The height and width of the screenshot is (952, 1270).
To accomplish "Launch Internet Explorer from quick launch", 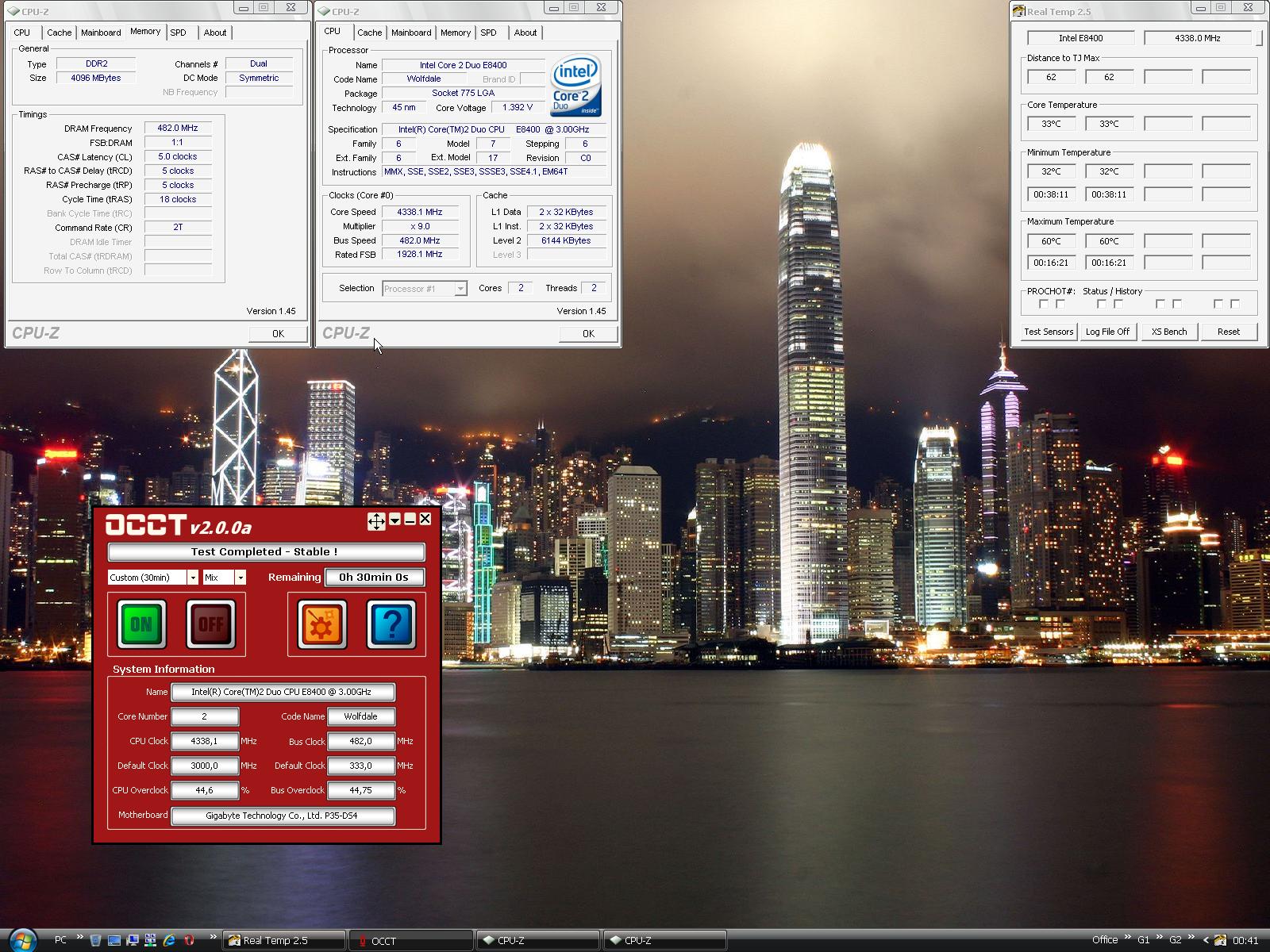I will pyautogui.click(x=169, y=940).
